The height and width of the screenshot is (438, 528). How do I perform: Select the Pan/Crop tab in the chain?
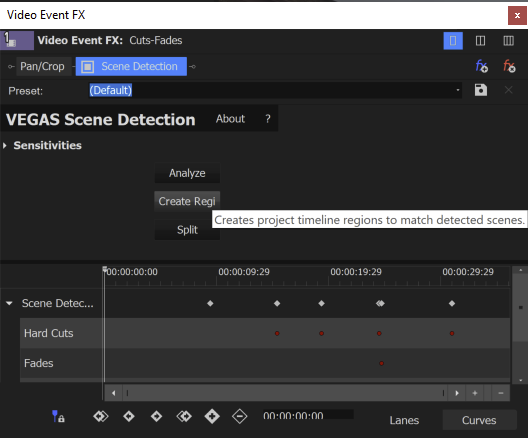click(x=42, y=66)
